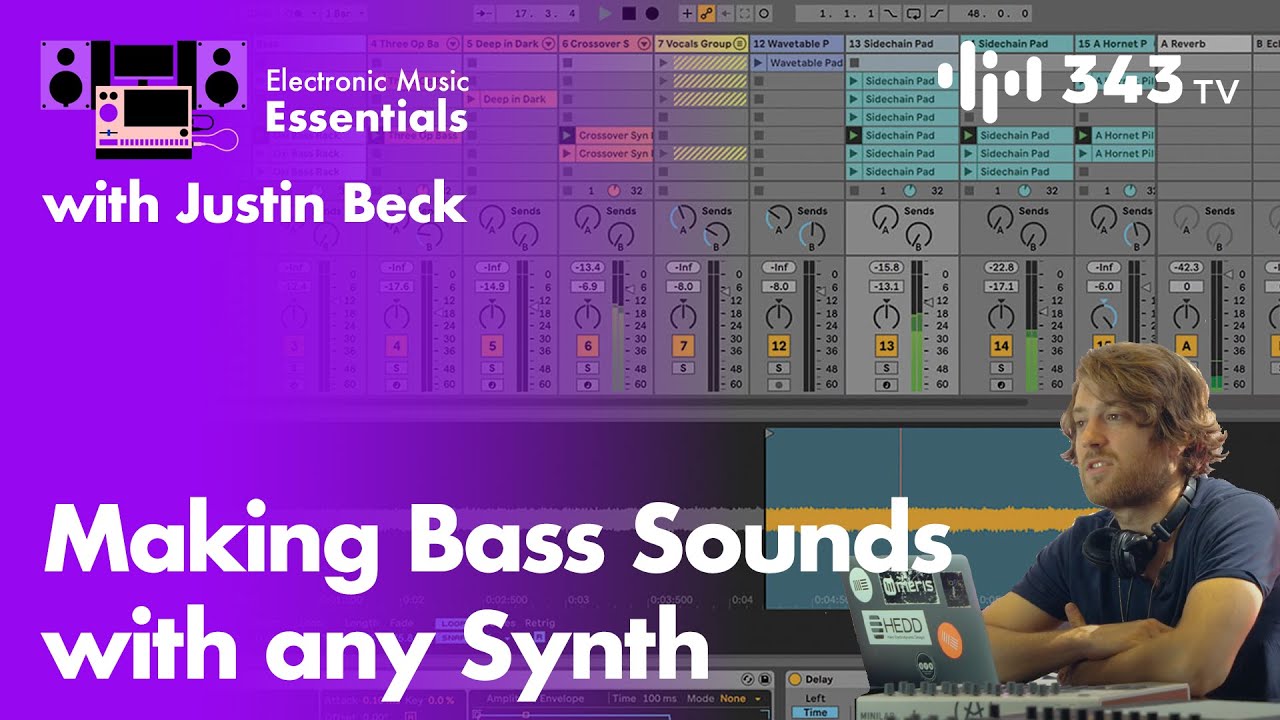Image resolution: width=1280 pixels, height=720 pixels.
Task: Toggle the Follow arrow button
Action: click(x=484, y=13)
